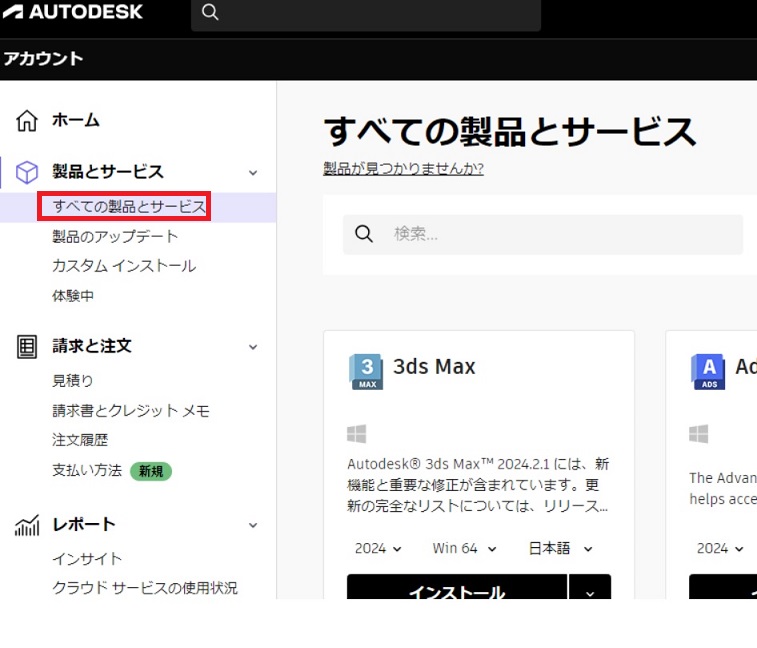
Task: Open the 日本語 language dropdown
Action: coord(561,549)
